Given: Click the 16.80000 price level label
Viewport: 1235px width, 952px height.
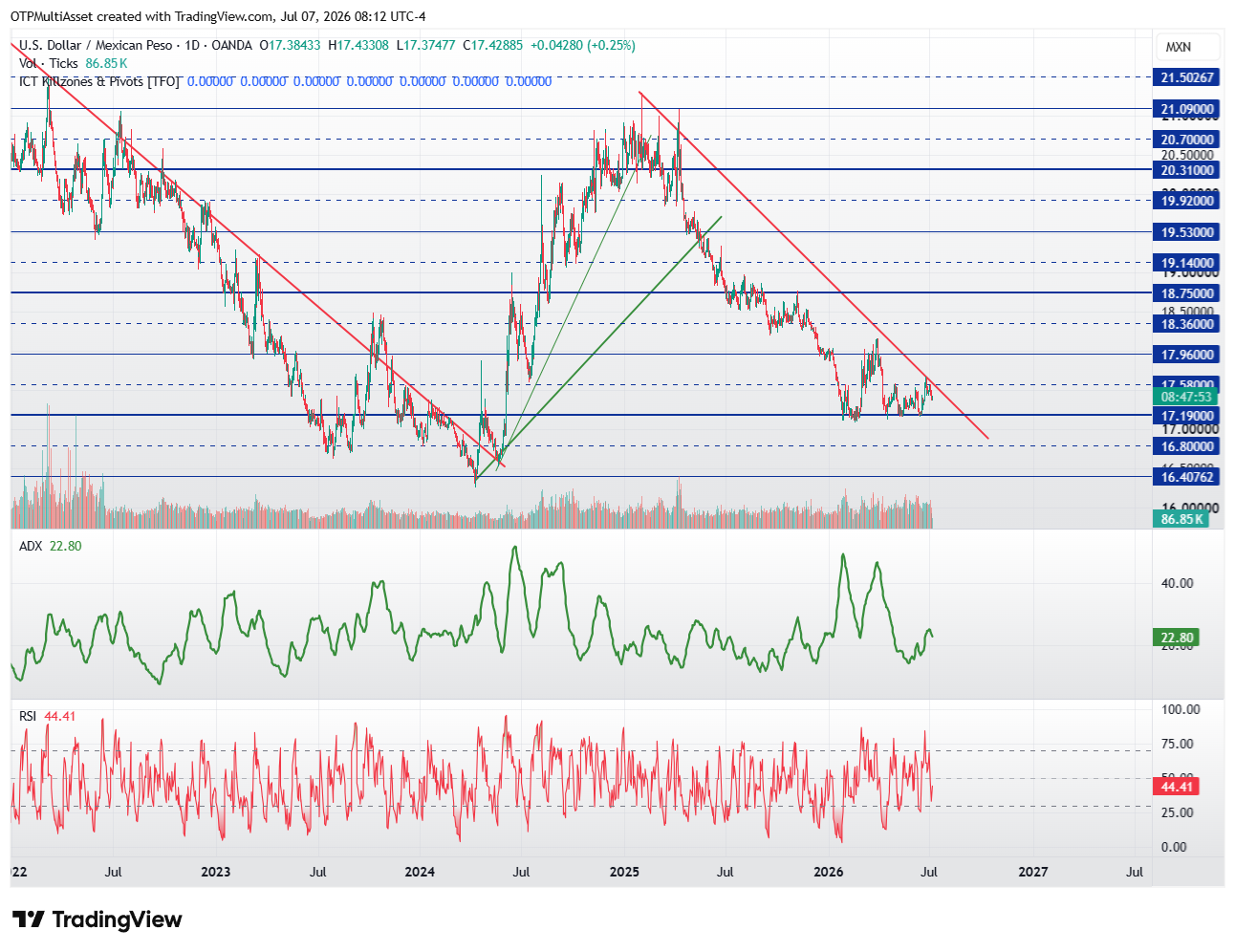Looking at the screenshot, I should tap(1187, 446).
